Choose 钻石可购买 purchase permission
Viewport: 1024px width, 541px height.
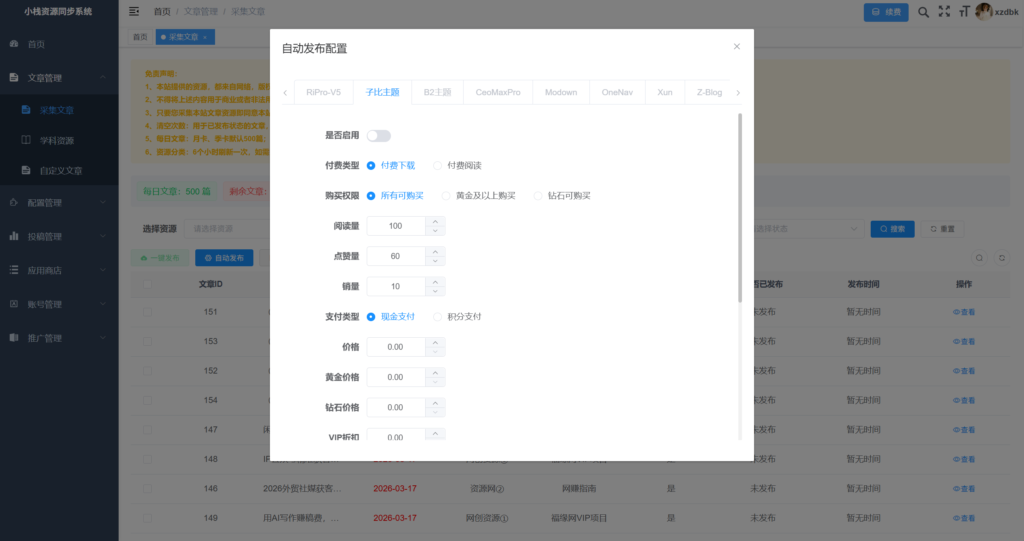pyautogui.click(x=562, y=196)
